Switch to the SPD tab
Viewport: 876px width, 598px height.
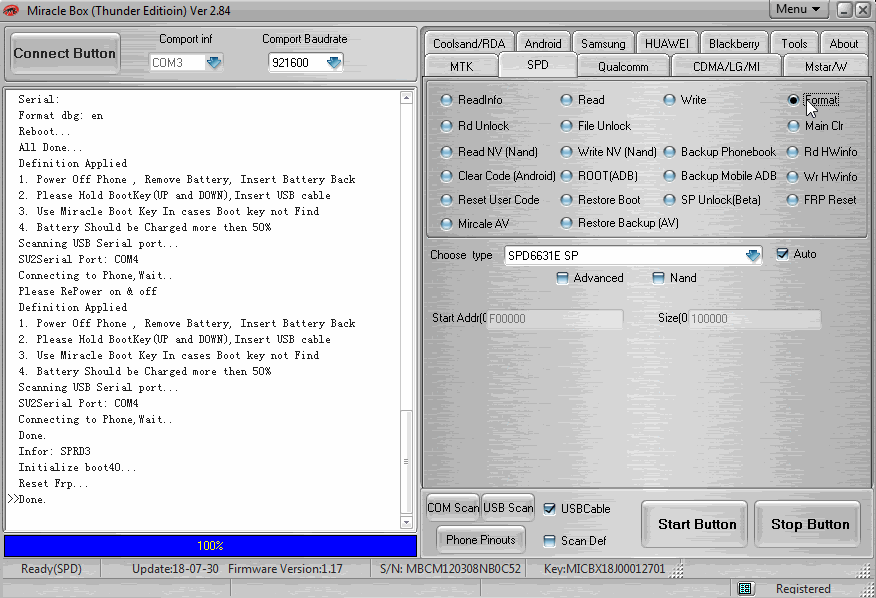tap(537, 65)
